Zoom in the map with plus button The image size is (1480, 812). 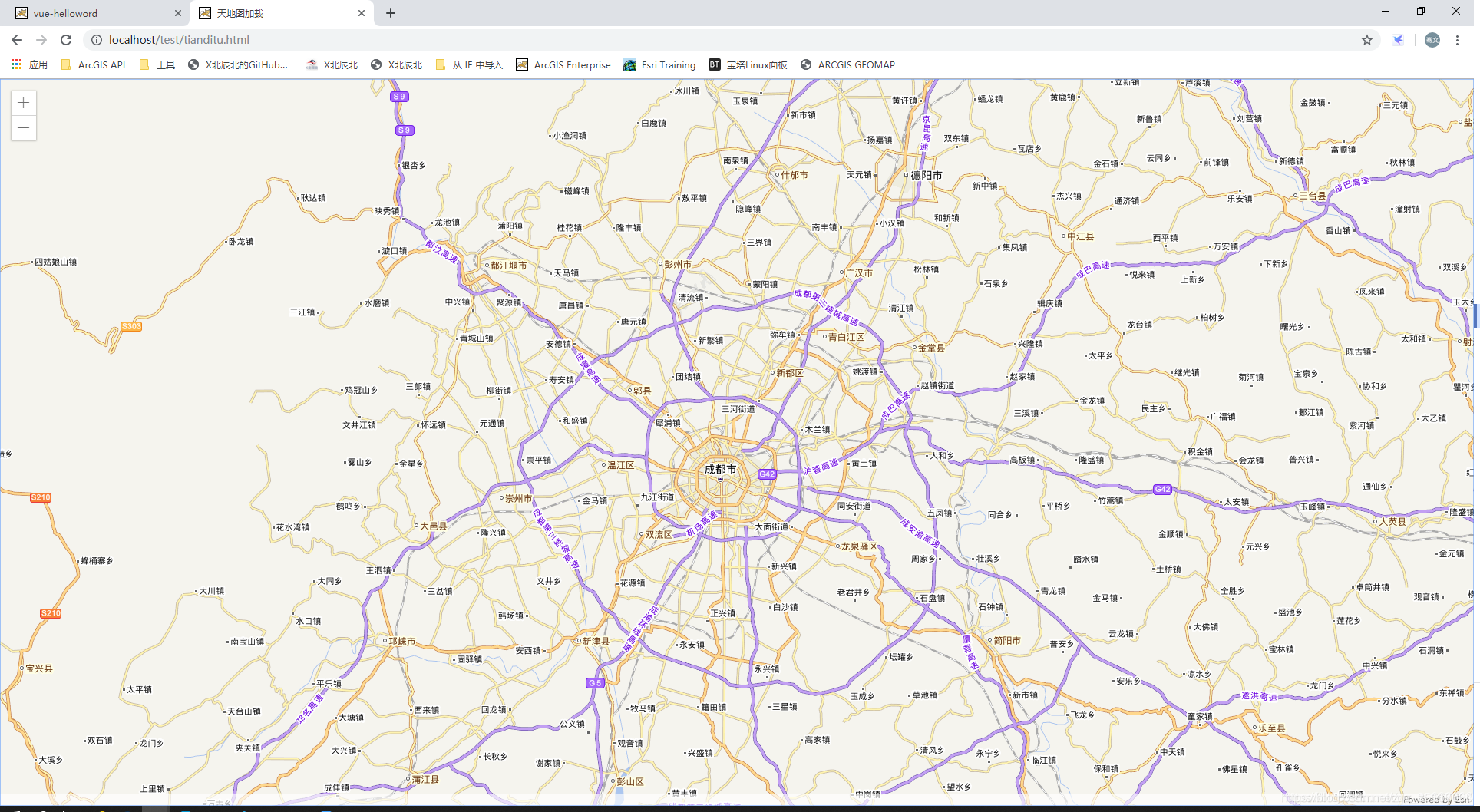[24, 103]
